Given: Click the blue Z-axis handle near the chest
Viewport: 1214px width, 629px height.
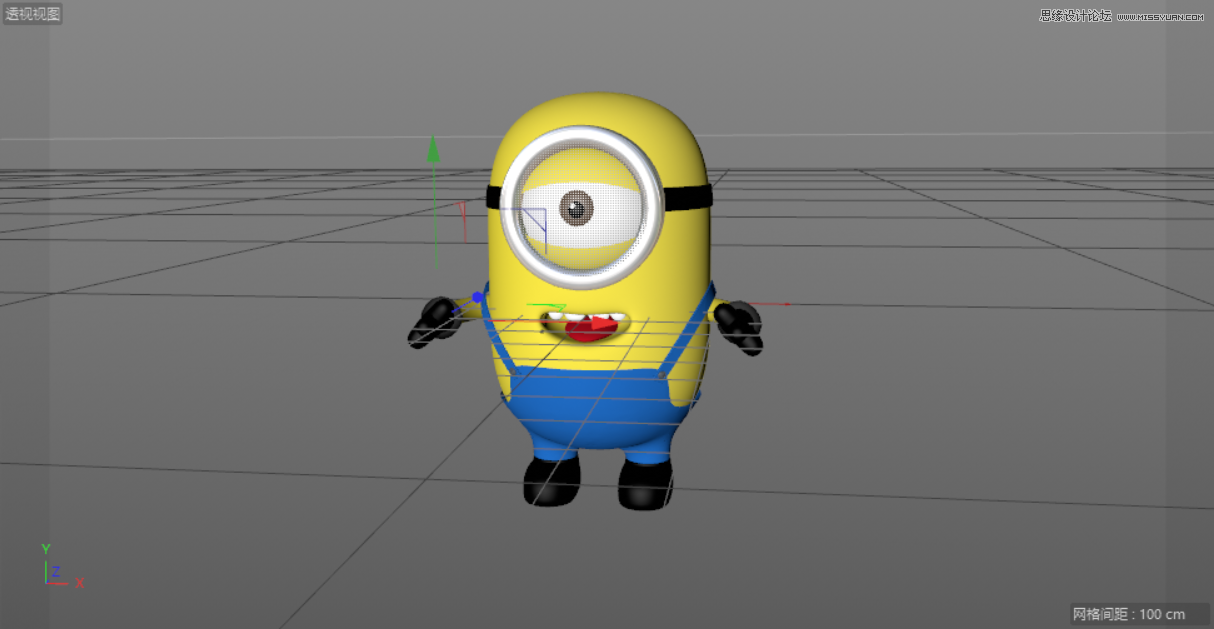Looking at the screenshot, I should click(x=477, y=296).
